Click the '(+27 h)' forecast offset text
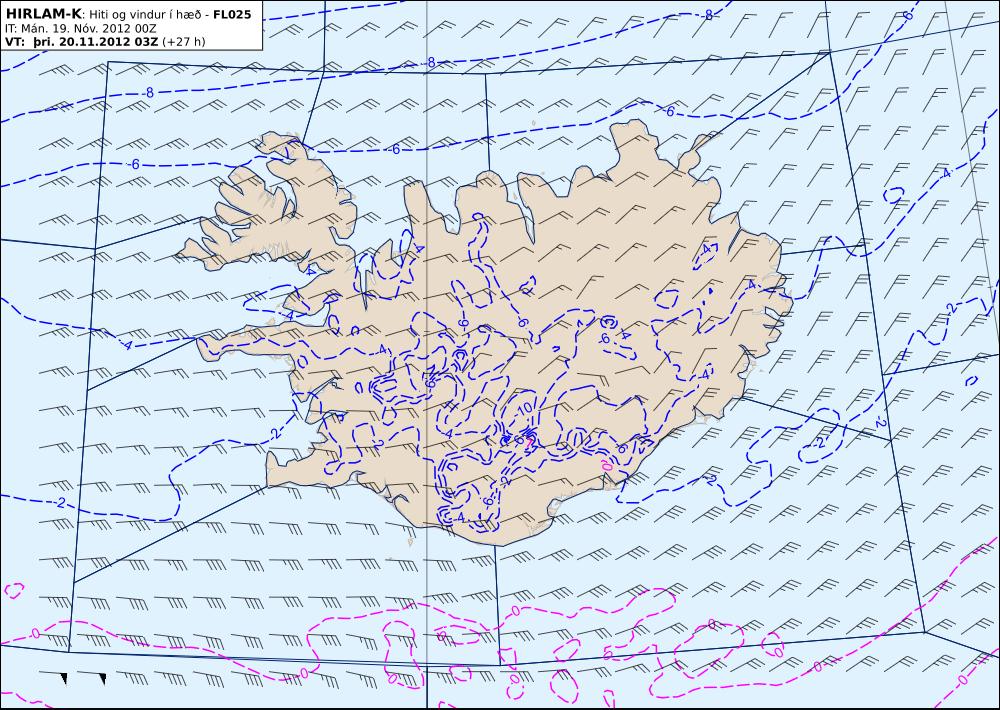The height and width of the screenshot is (710, 1000). click(184, 42)
